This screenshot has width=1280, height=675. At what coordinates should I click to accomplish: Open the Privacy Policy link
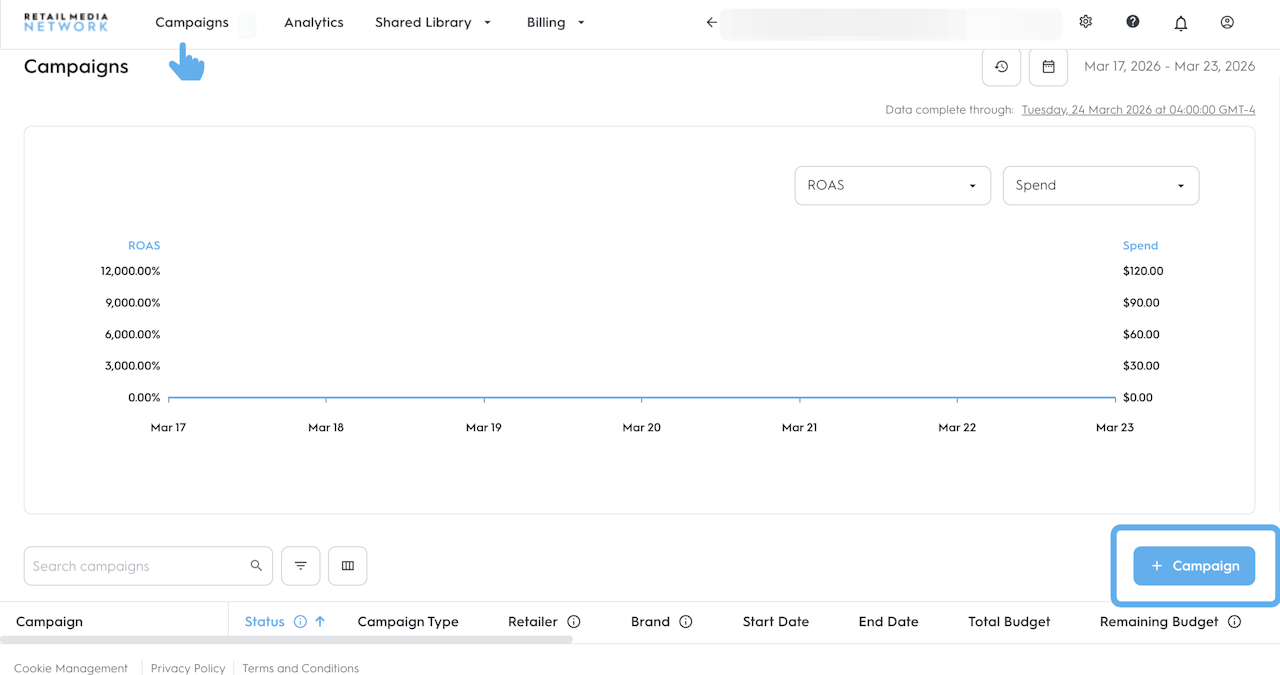[188, 668]
